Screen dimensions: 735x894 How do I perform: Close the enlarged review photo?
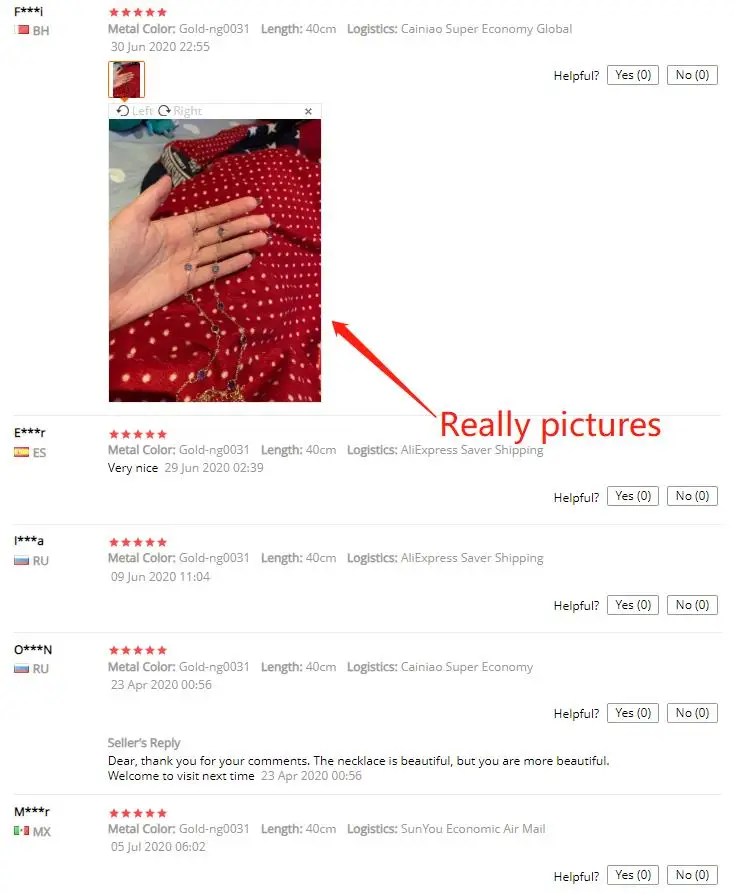(308, 111)
